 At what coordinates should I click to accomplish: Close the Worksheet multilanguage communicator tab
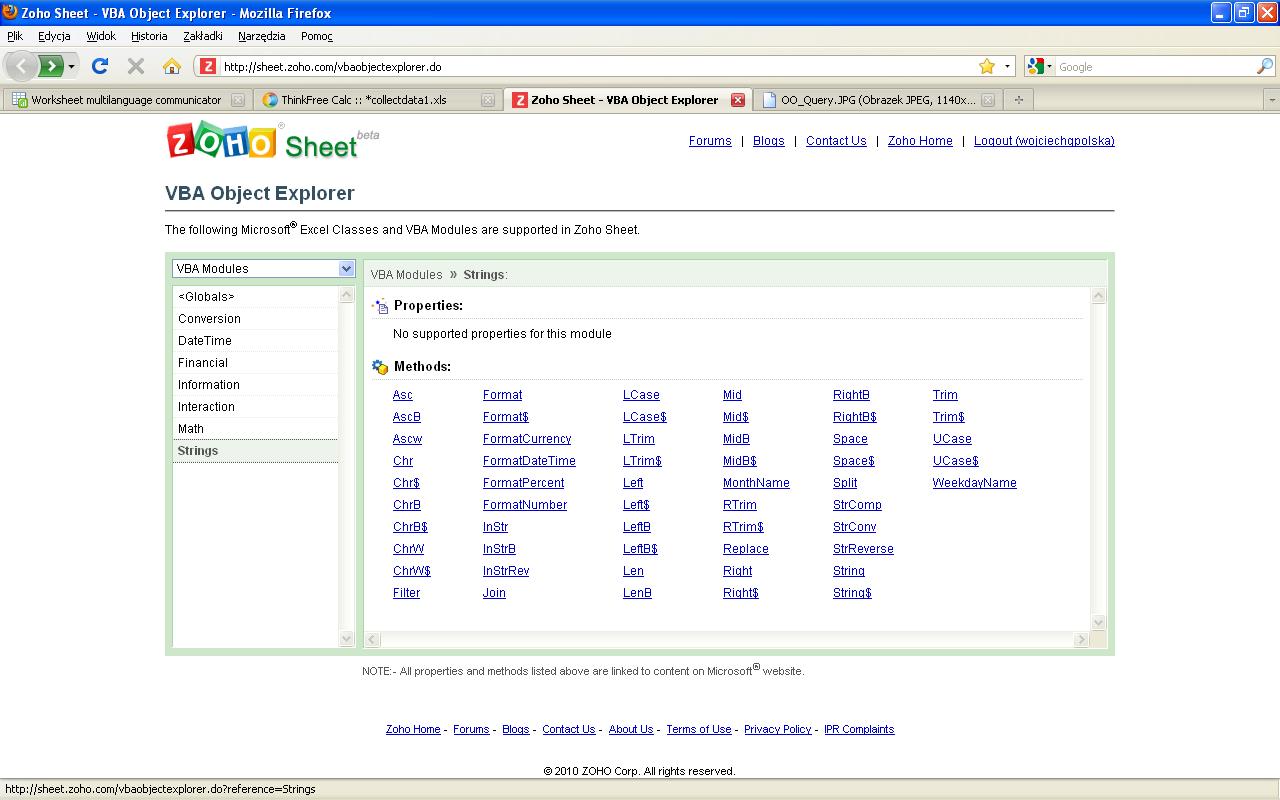pos(238,100)
